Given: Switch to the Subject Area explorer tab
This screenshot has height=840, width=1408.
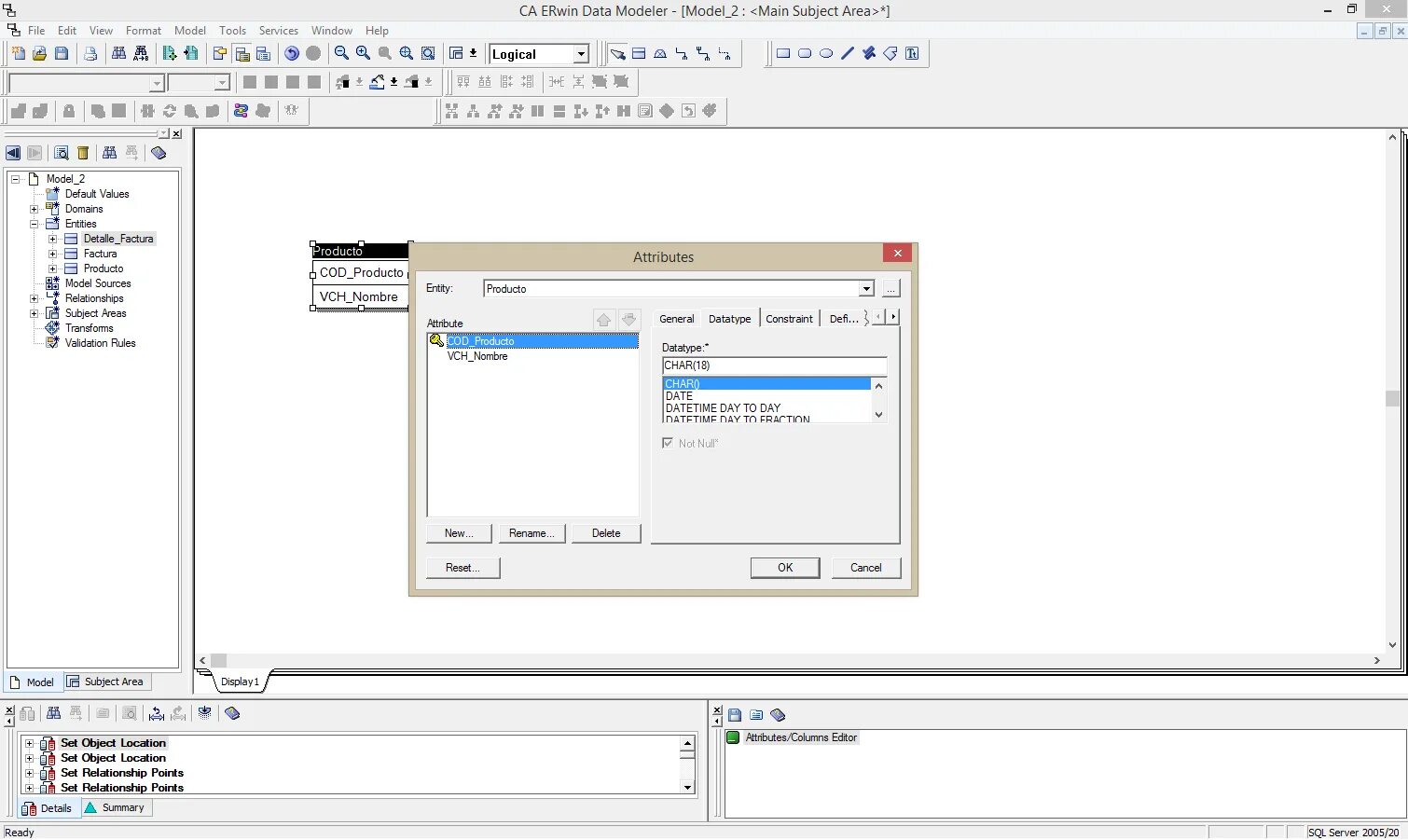Looking at the screenshot, I should [x=105, y=682].
